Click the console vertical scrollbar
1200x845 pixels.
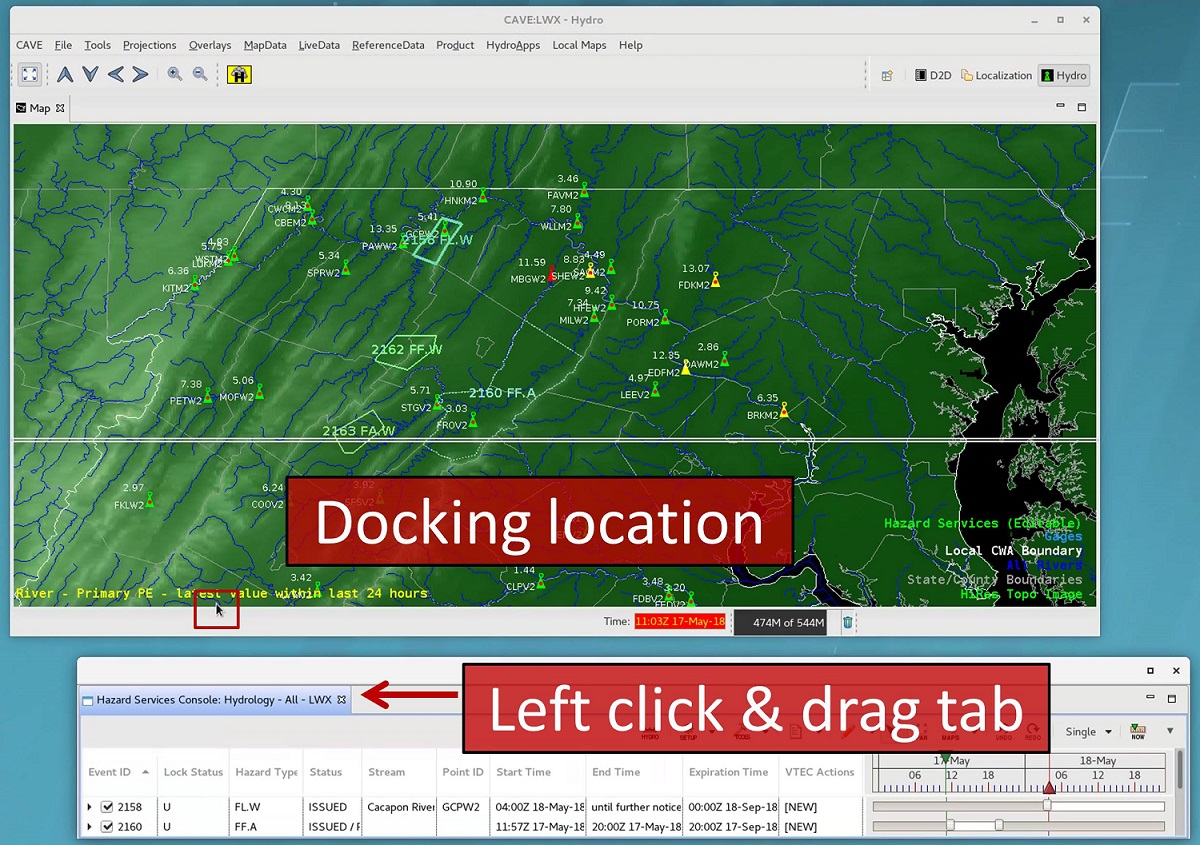(x=1180, y=771)
